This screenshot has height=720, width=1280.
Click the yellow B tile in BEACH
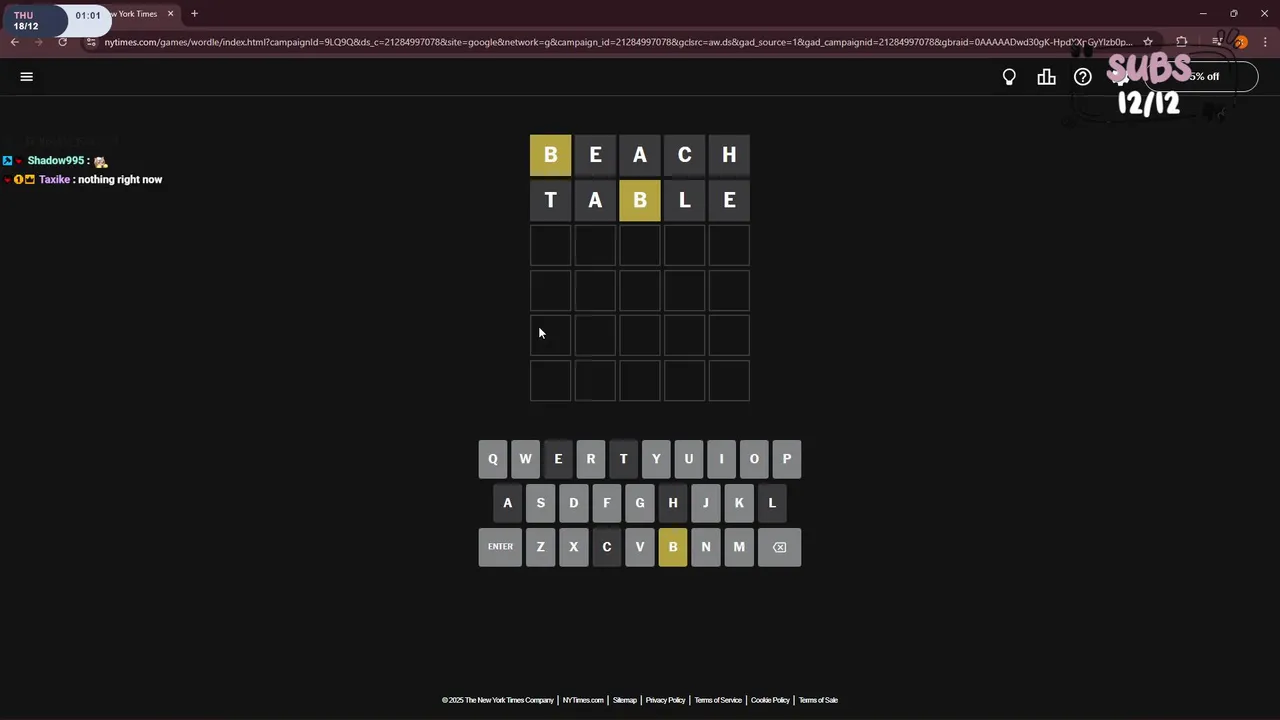pos(550,155)
